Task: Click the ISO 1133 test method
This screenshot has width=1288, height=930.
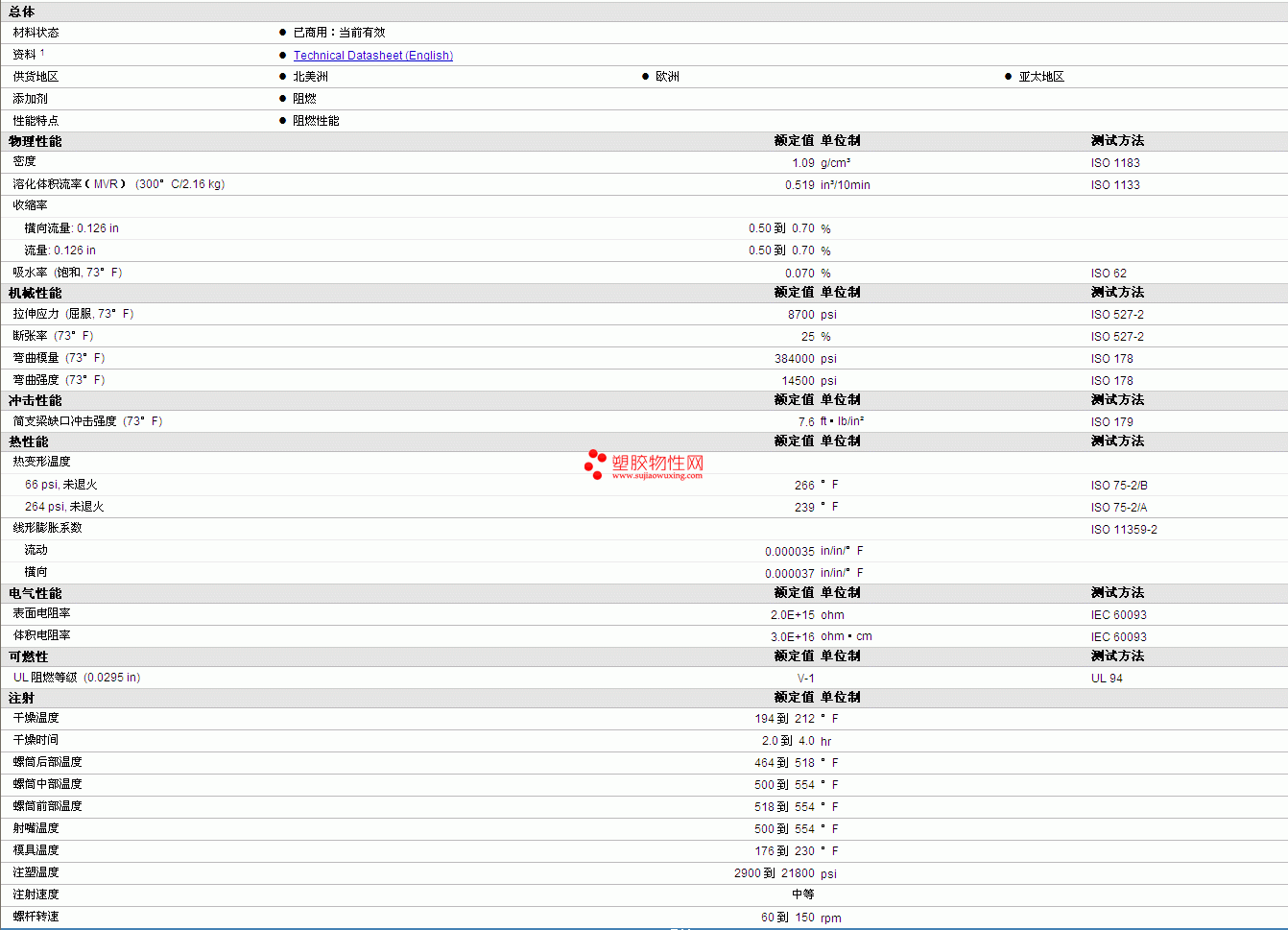Action: coord(1115,185)
